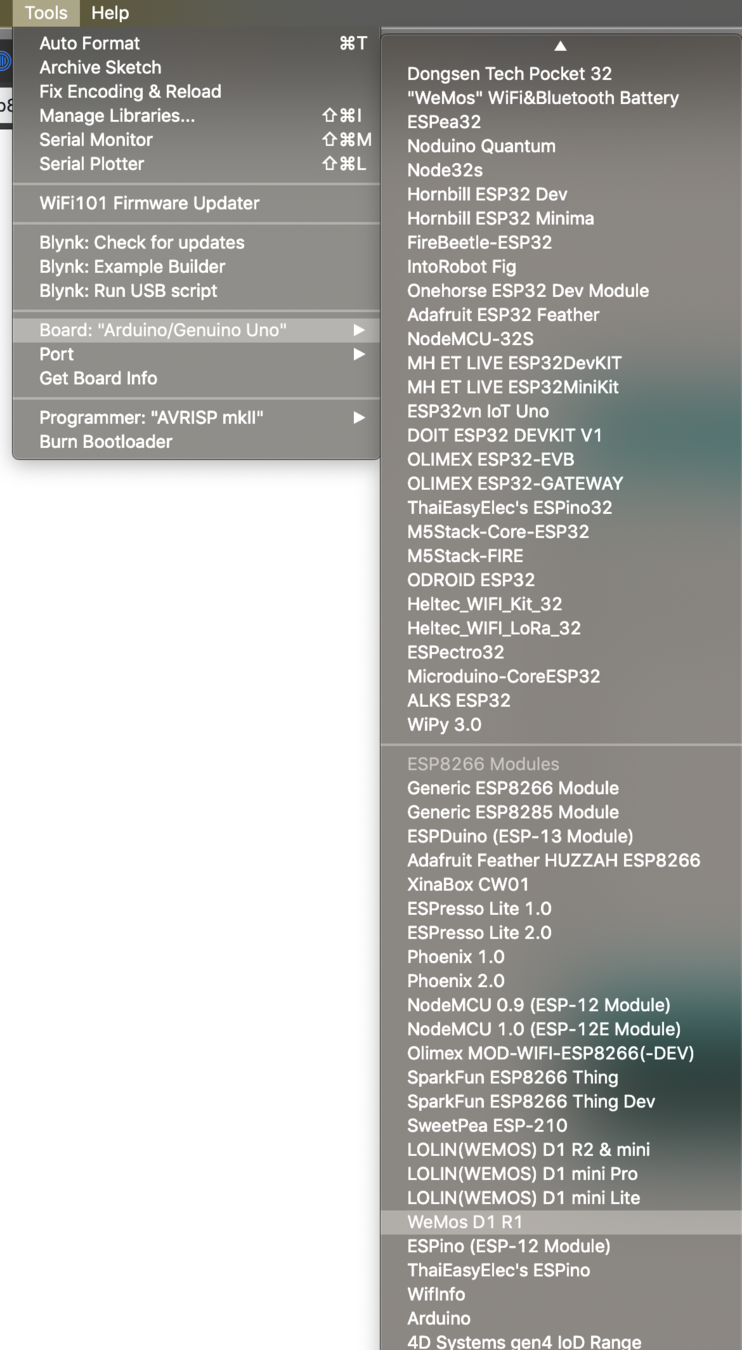Select FireBeetle-ESP32 board
This screenshot has width=742, height=1350.
[x=561, y=241]
